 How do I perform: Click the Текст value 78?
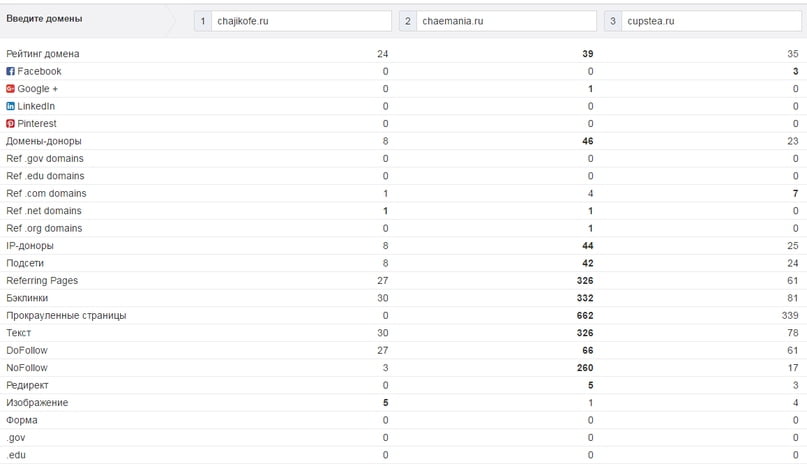793,333
